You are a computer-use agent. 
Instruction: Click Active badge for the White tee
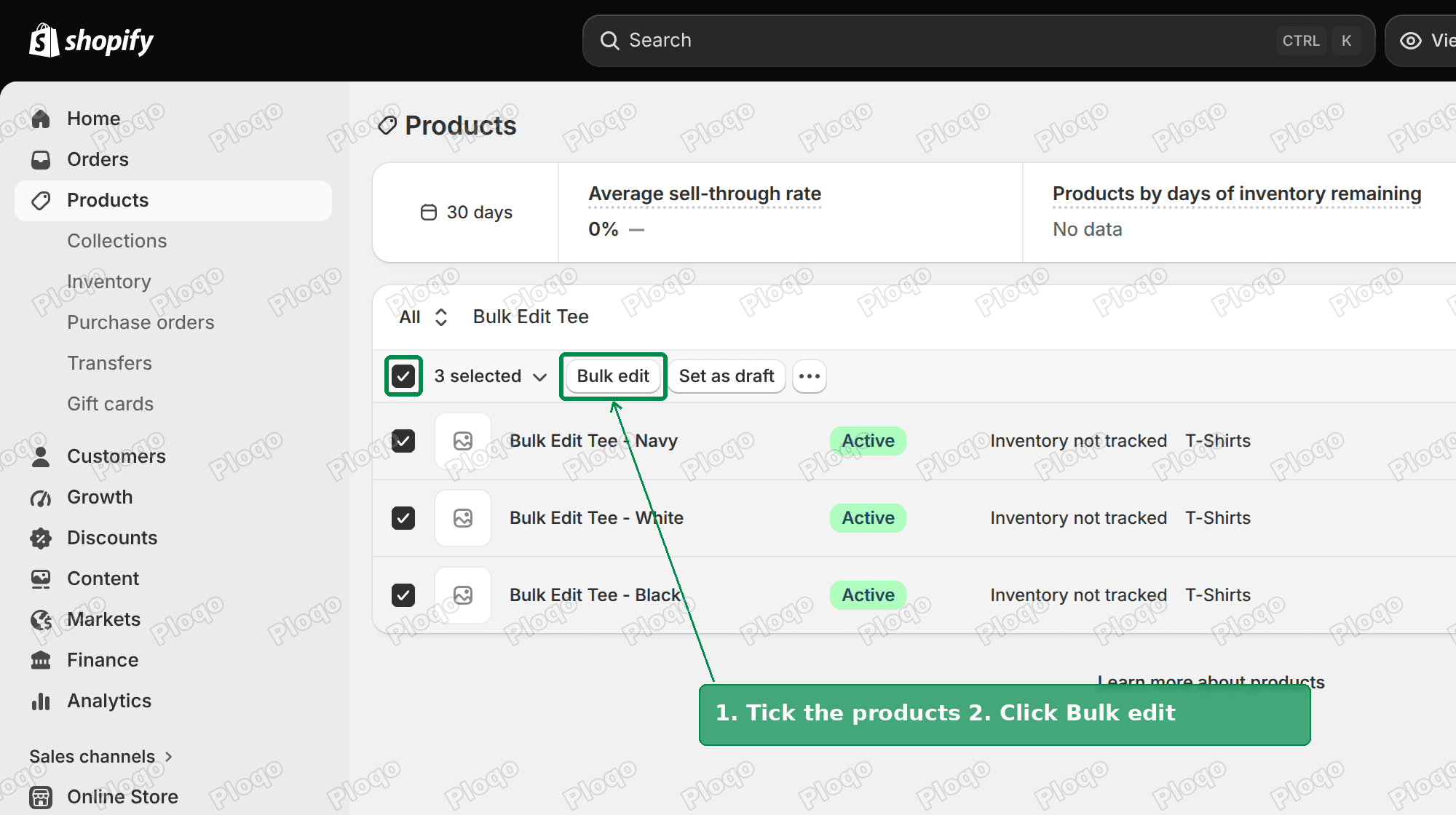coord(868,518)
